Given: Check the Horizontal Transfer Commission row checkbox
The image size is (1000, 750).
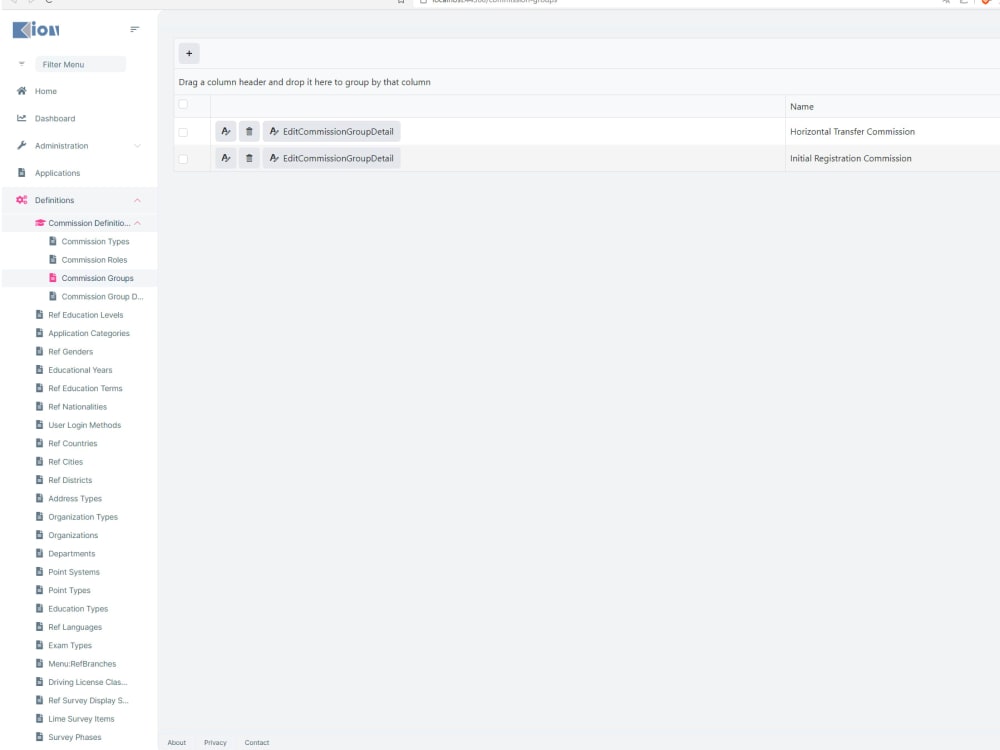Looking at the screenshot, I should [183, 132].
